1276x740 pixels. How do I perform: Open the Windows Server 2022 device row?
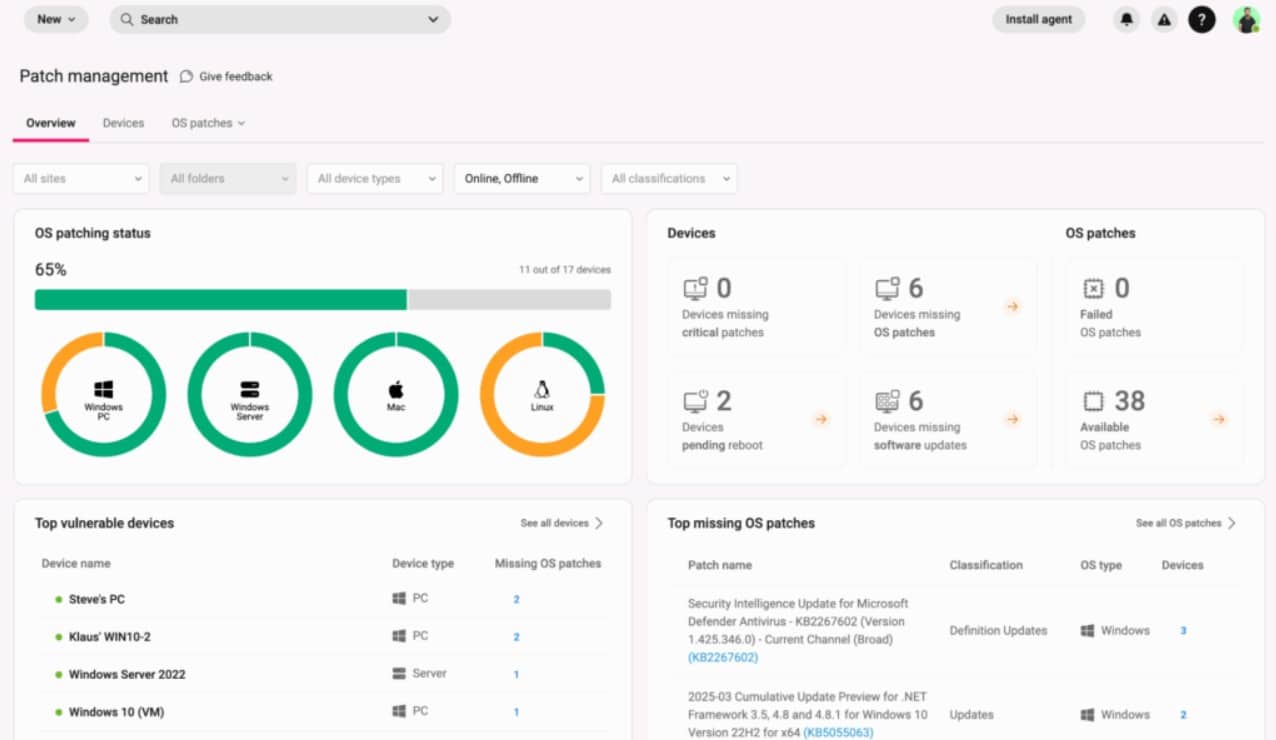click(x=322, y=674)
